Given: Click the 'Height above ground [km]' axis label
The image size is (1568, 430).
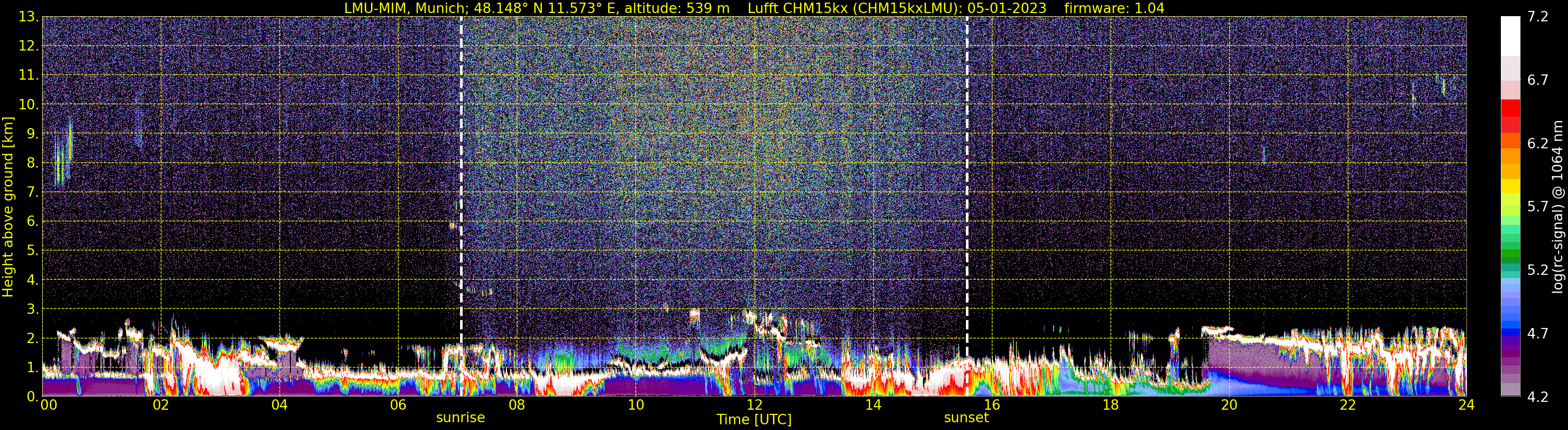Looking at the screenshot, I should [8, 207].
